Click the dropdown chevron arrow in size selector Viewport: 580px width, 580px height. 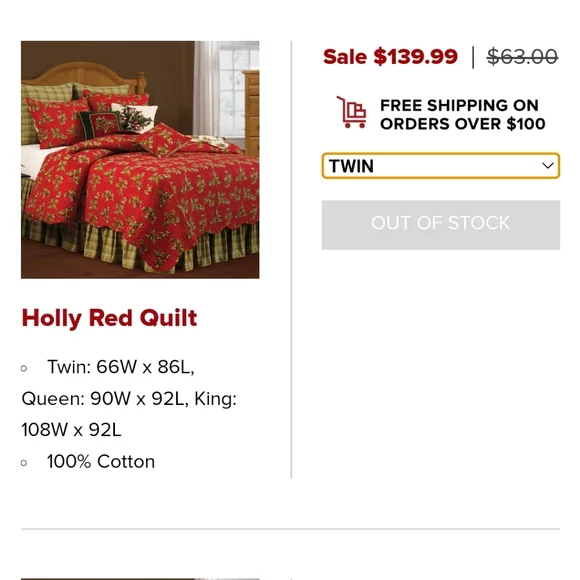547,166
